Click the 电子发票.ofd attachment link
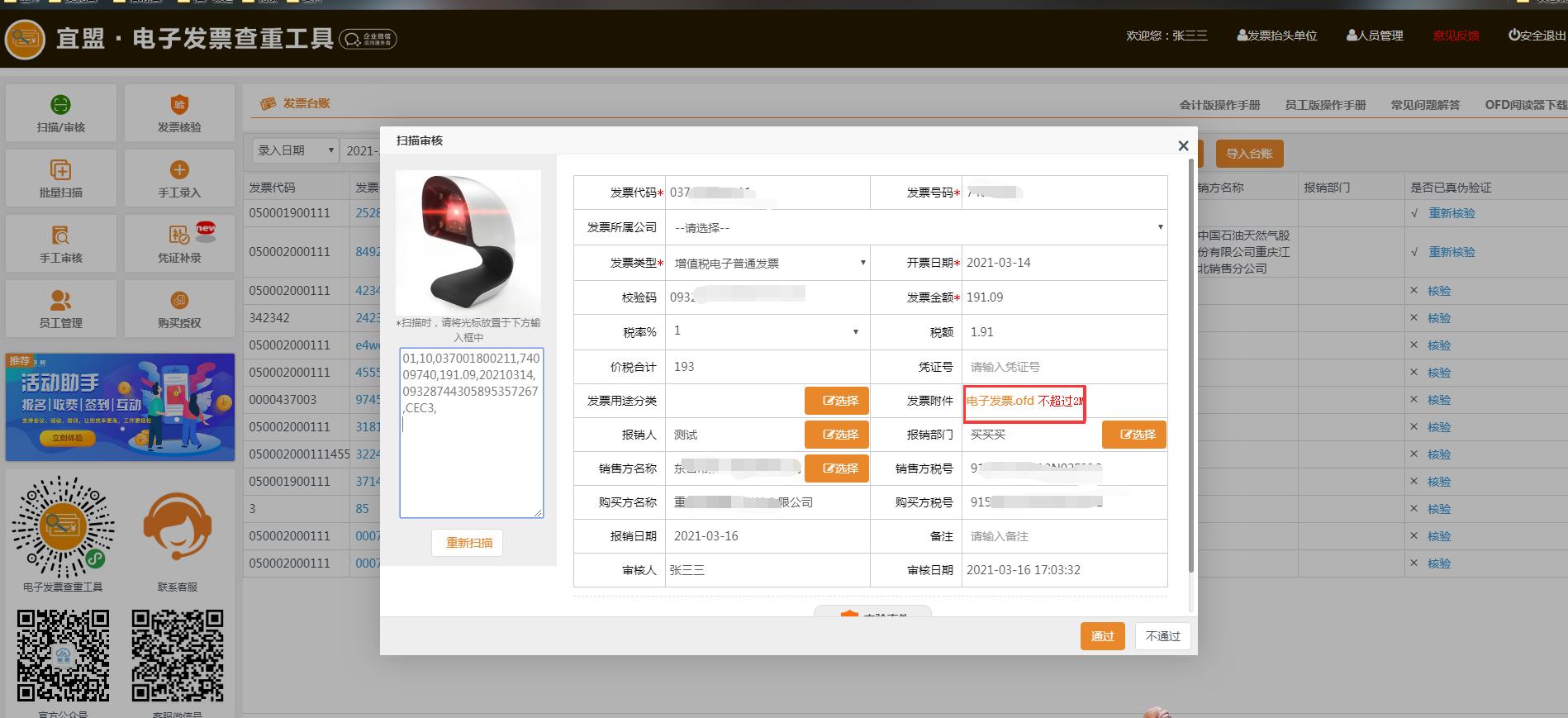Viewport: 1568px width, 718px height. pyautogui.click(x=1000, y=401)
